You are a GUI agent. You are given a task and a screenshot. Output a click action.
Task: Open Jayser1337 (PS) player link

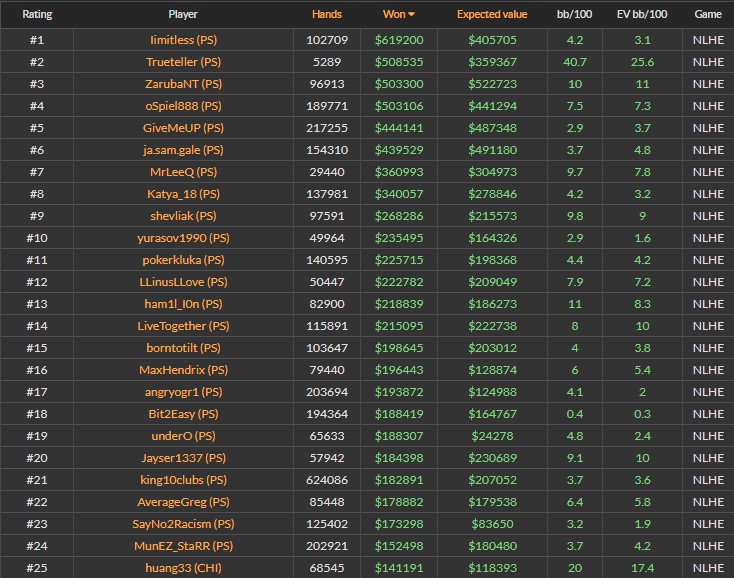tap(183, 458)
